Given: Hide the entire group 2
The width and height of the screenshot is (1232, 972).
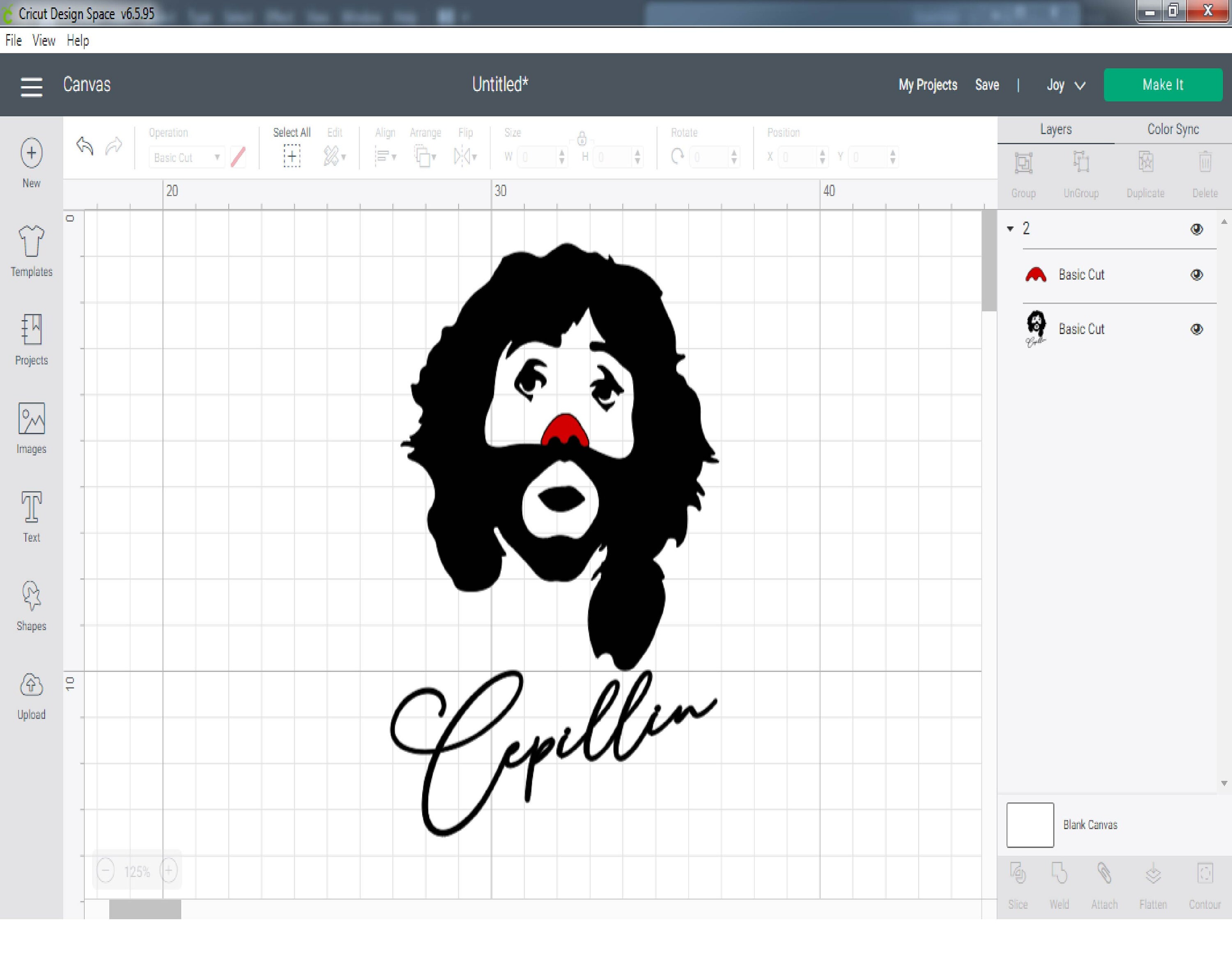Looking at the screenshot, I should click(x=1197, y=229).
